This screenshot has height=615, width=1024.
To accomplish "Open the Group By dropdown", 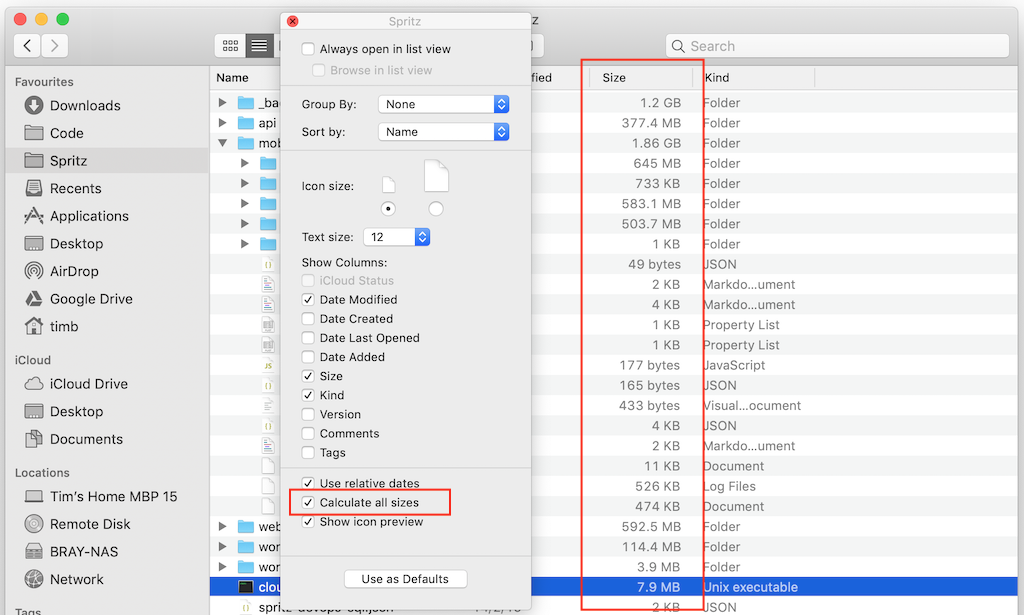I will (443, 104).
